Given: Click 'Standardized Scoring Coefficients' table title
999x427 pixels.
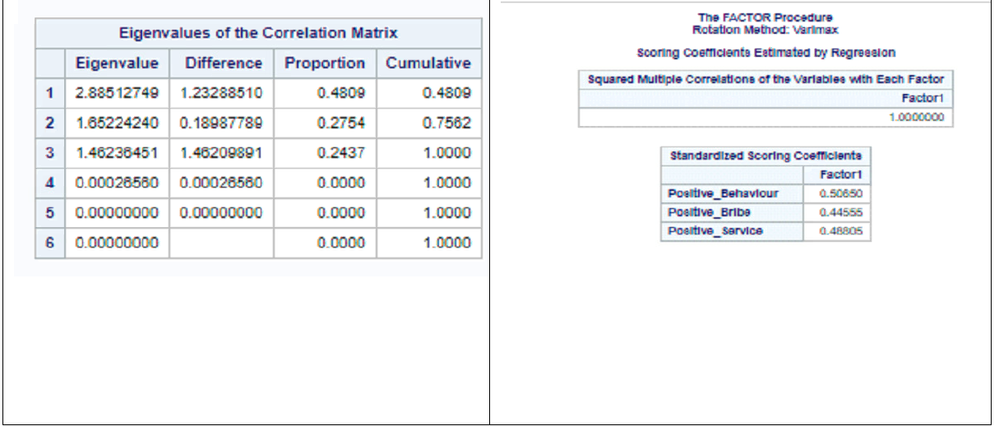Looking at the screenshot, I should (765, 156).
